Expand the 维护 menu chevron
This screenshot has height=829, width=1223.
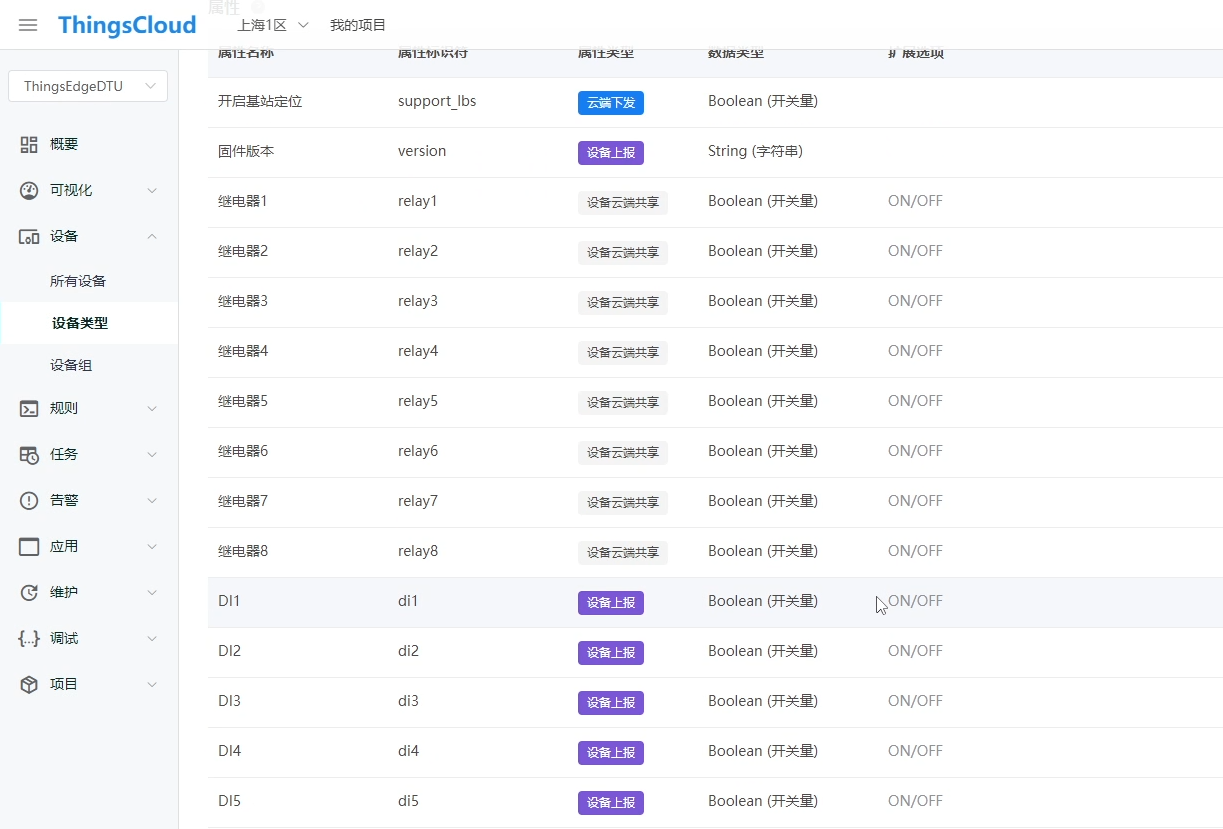[152, 592]
